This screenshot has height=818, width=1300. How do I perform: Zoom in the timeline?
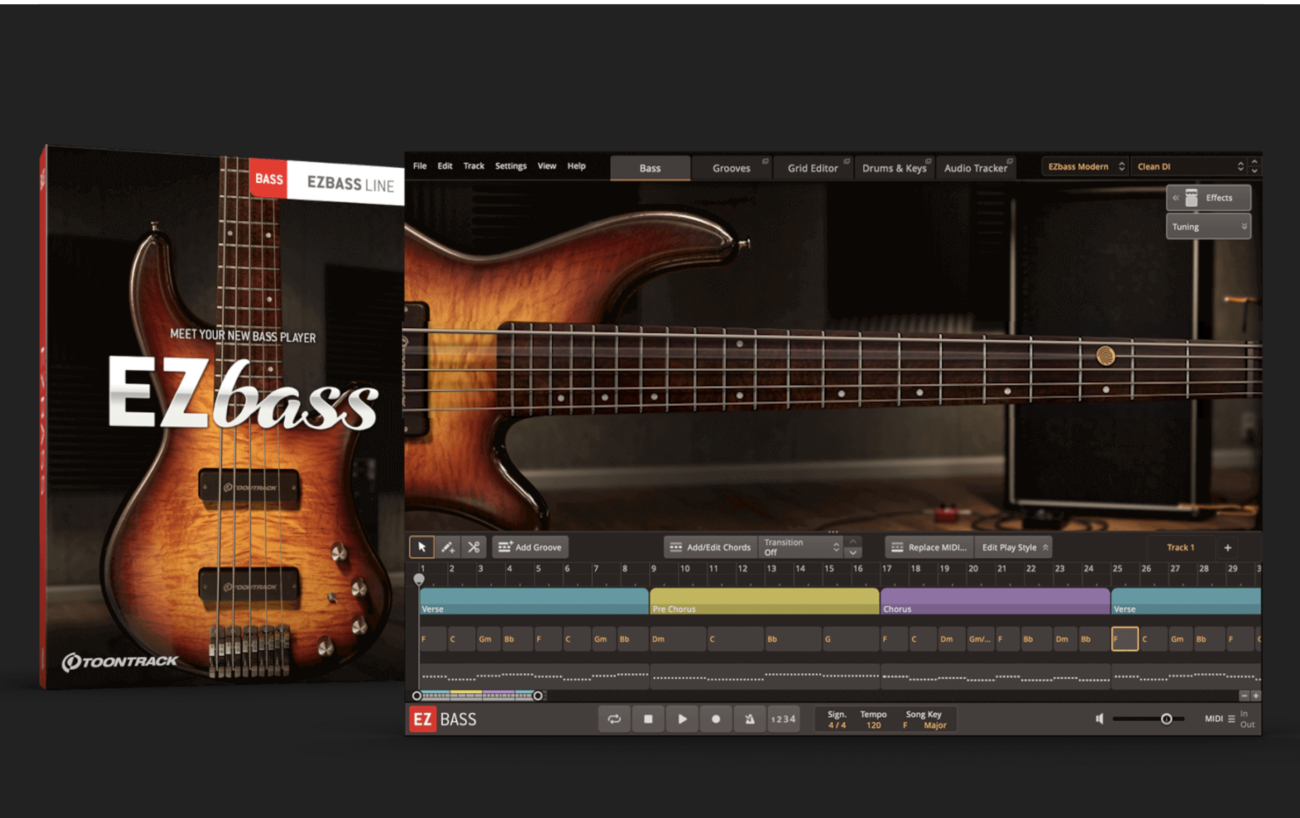(x=1256, y=696)
